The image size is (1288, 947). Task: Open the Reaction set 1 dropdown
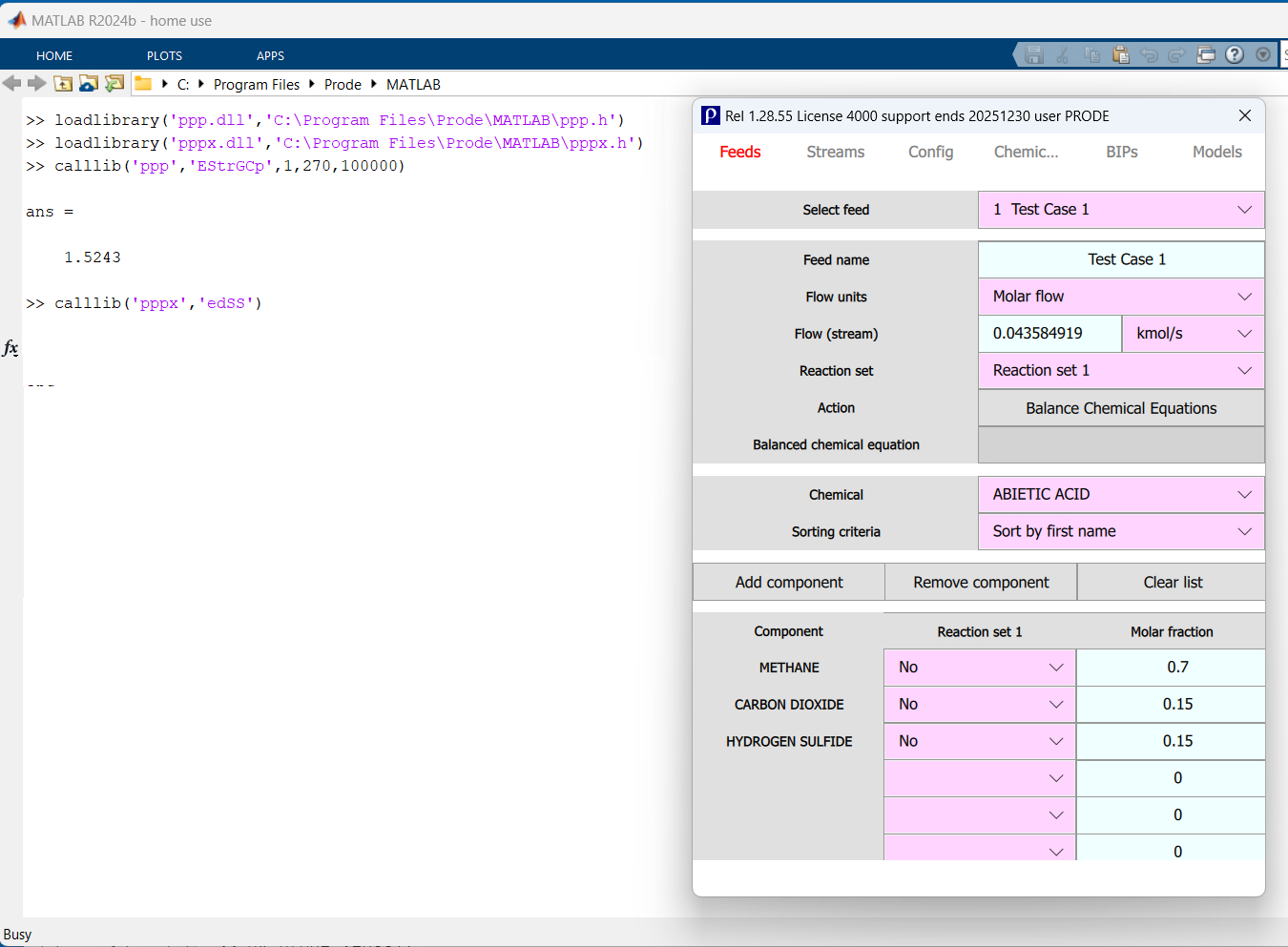(1121, 371)
